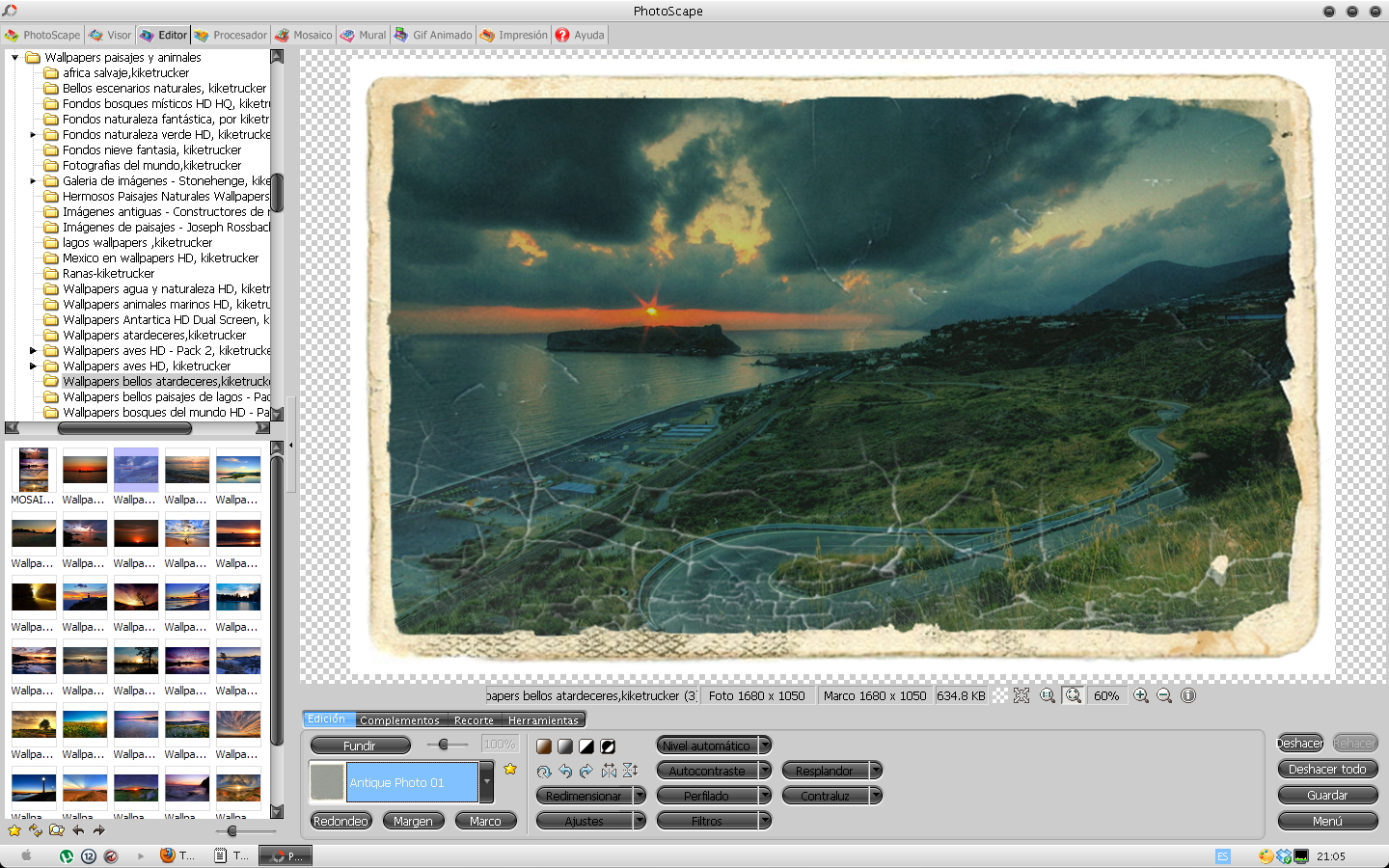This screenshot has height=868, width=1389.
Task: Mark Antique Photo 01 frame as favorite star
Action: point(511,770)
